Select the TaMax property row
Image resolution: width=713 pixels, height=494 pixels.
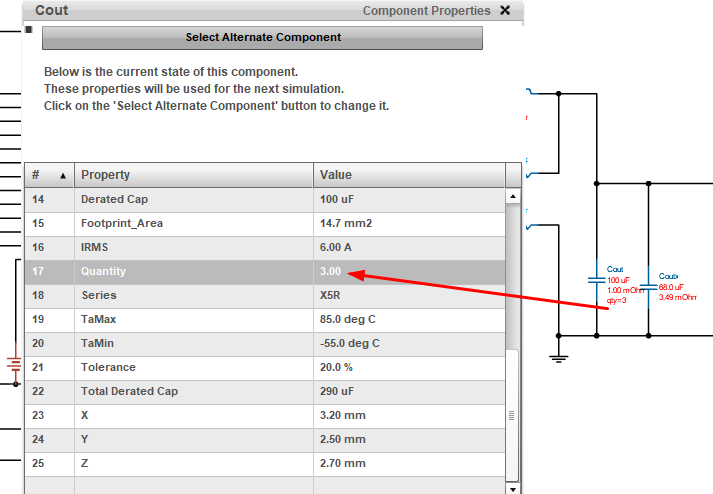tap(265, 319)
